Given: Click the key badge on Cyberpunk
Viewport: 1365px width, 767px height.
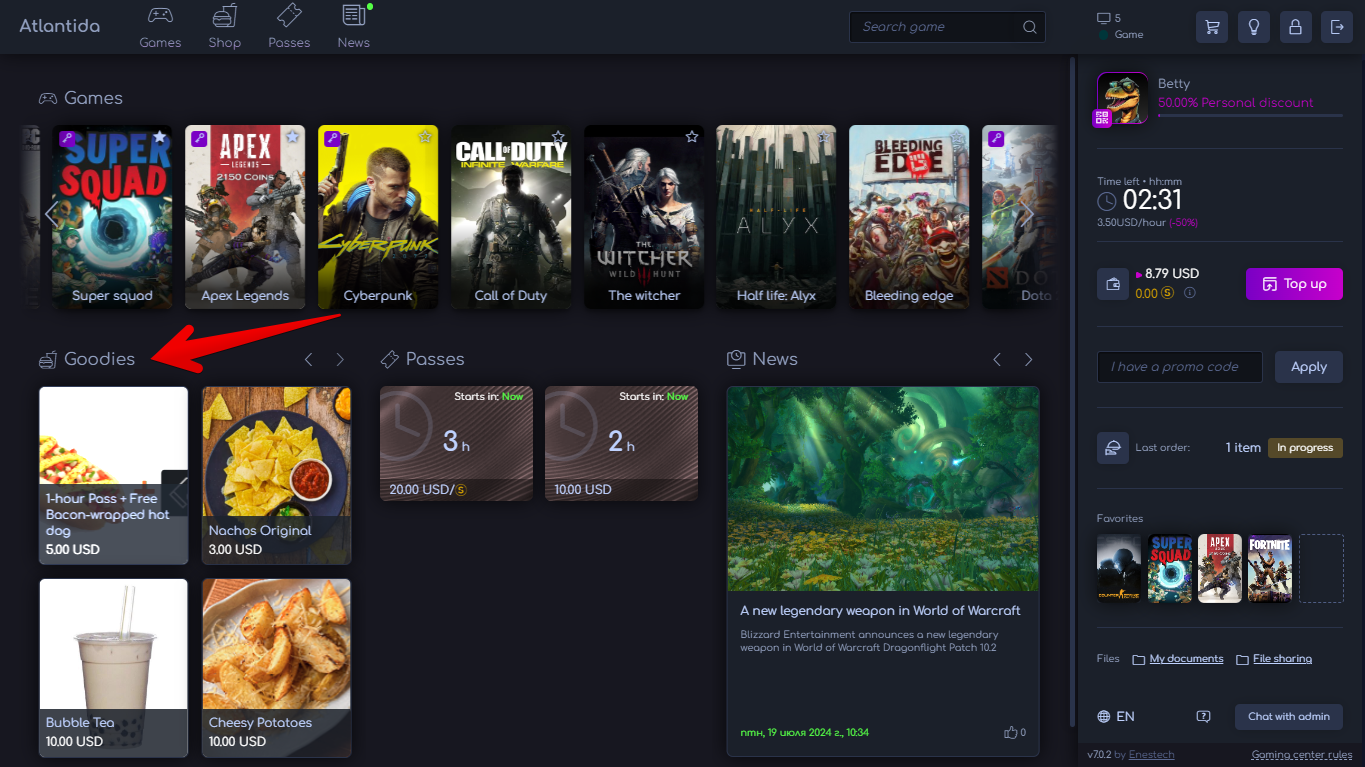Looking at the screenshot, I should 332,139.
